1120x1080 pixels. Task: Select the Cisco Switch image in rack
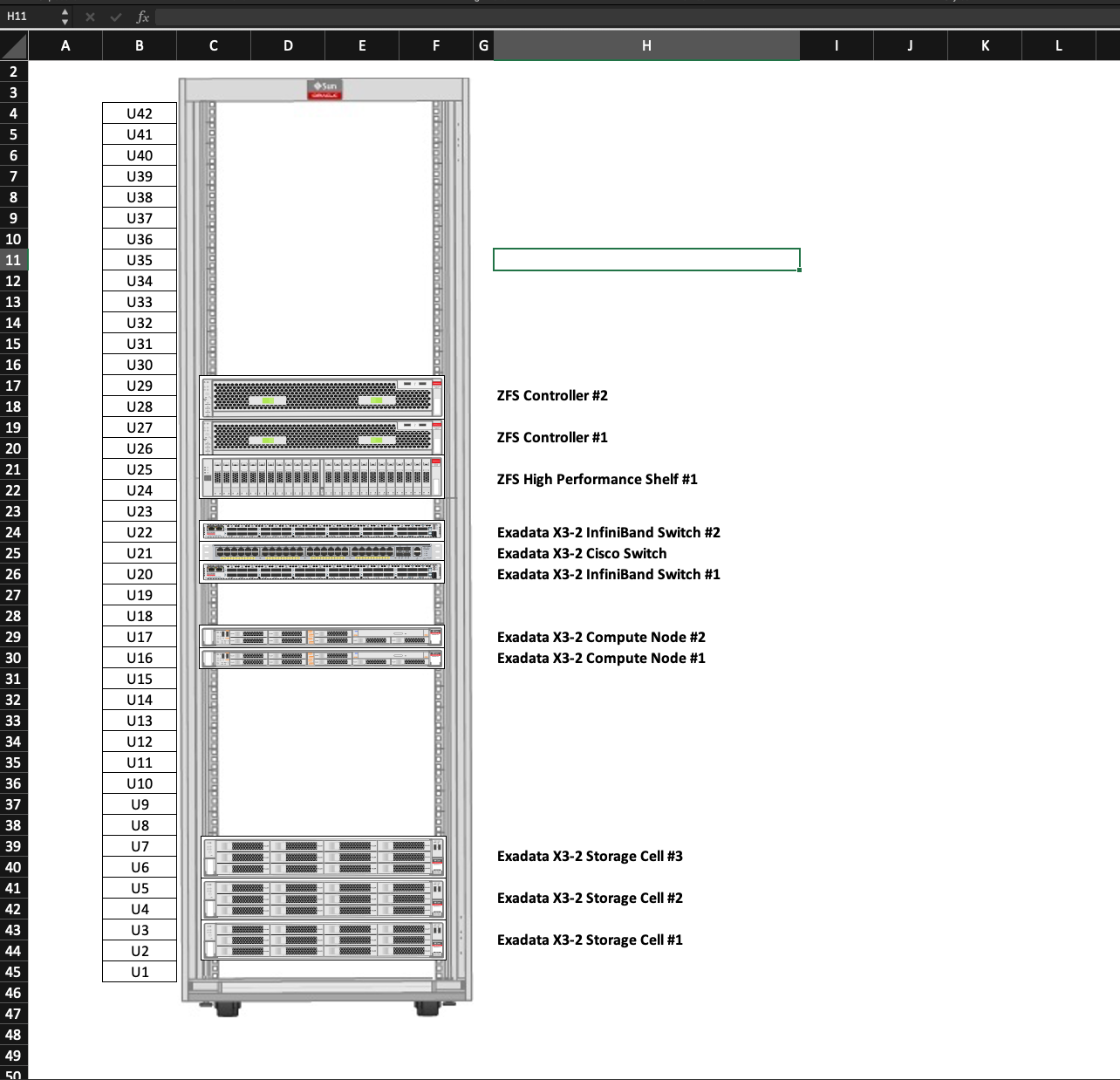tap(322, 551)
